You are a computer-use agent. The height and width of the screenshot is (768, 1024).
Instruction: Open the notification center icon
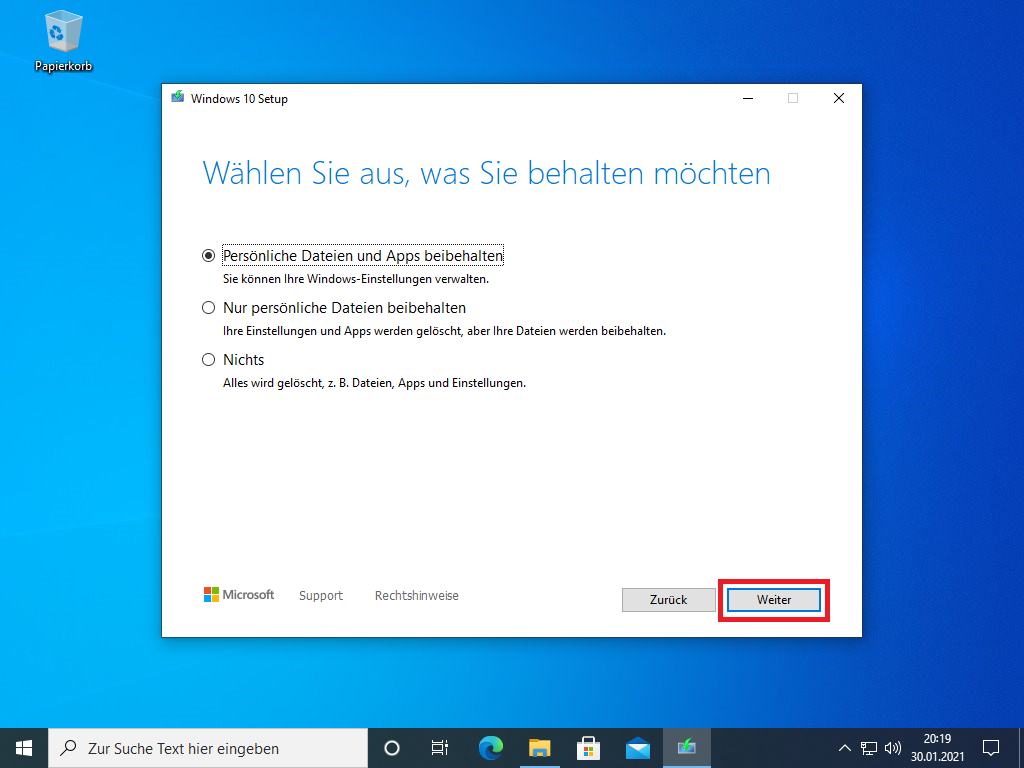pyautogui.click(x=991, y=748)
